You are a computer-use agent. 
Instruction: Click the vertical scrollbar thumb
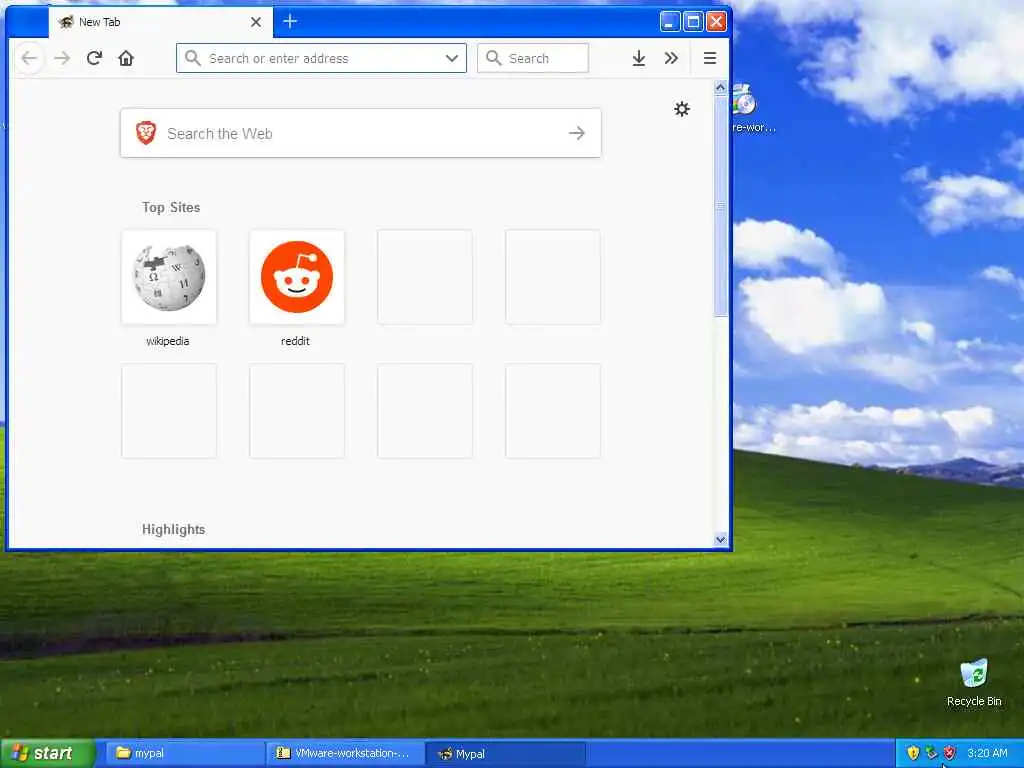(x=720, y=206)
